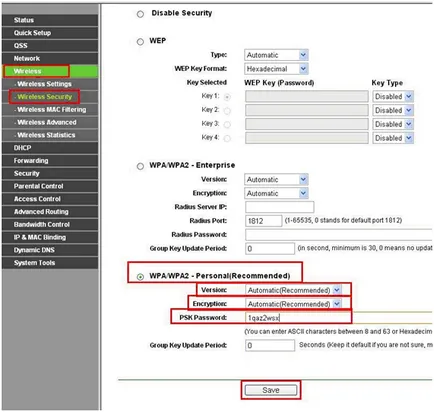Screen dimensions: 434x412
Task: Open the Enterprise Version dropdown
Action: point(276,180)
